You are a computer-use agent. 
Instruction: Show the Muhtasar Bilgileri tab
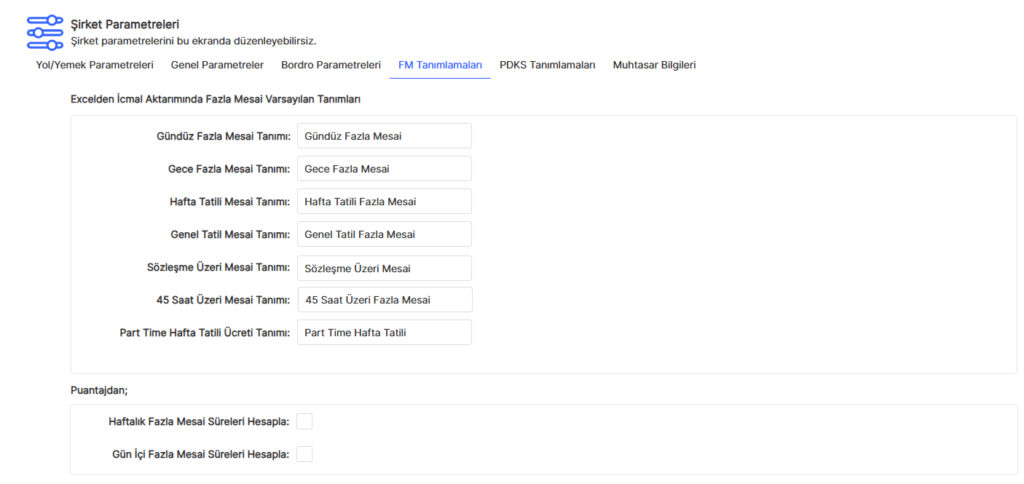click(x=654, y=65)
